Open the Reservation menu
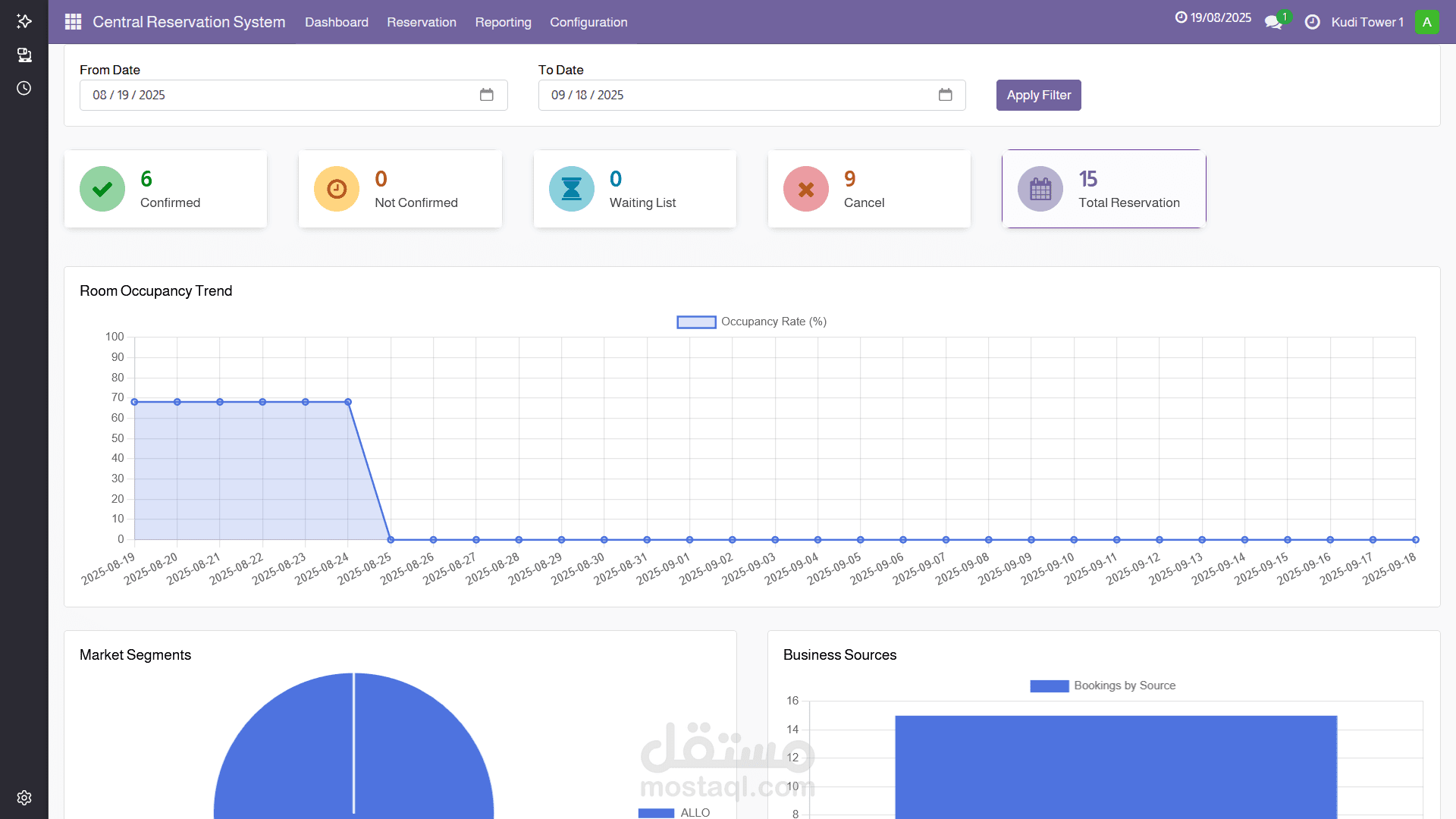The image size is (1456, 819). pyautogui.click(x=422, y=22)
